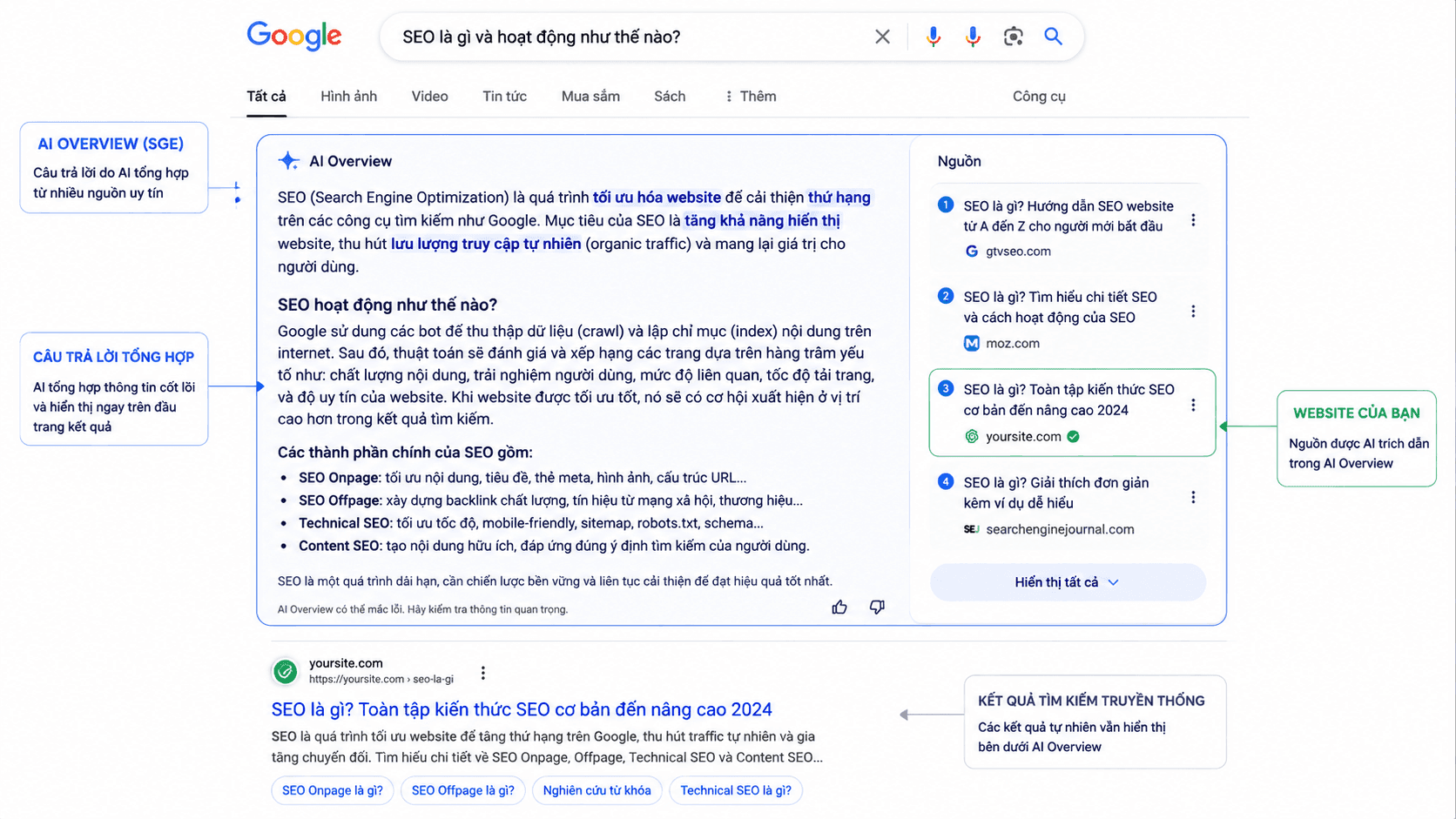The image size is (1456, 819).
Task: Click the green verified checkmark next to yoursite.com
Action: tap(1073, 437)
